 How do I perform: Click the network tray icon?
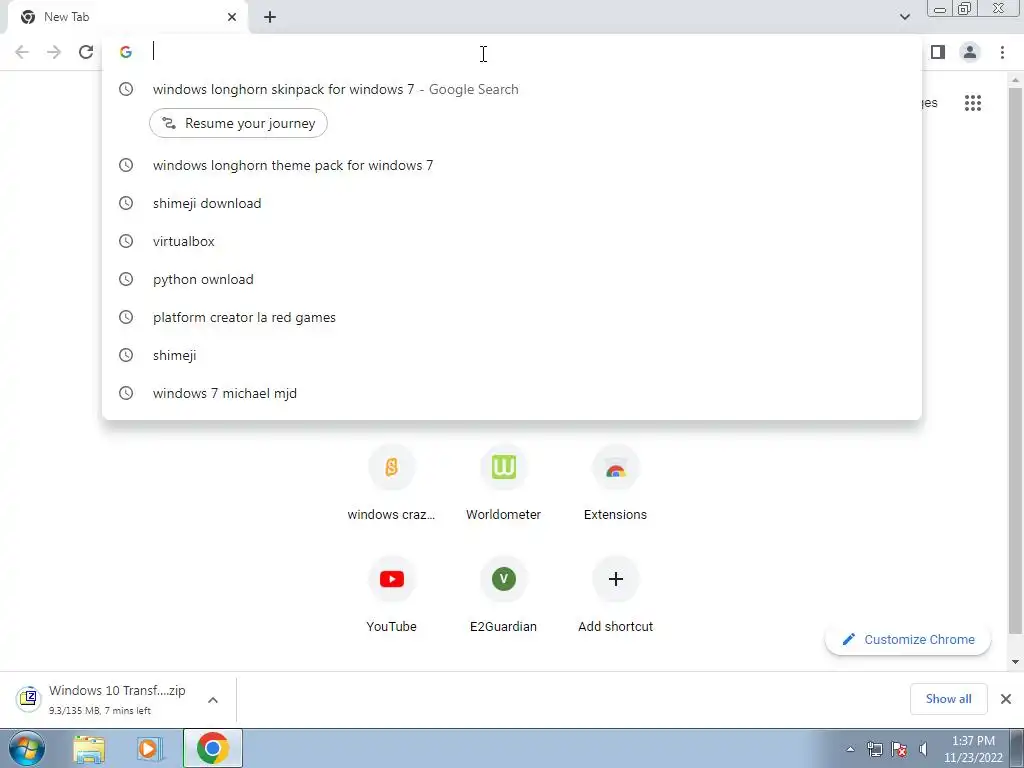[874, 749]
